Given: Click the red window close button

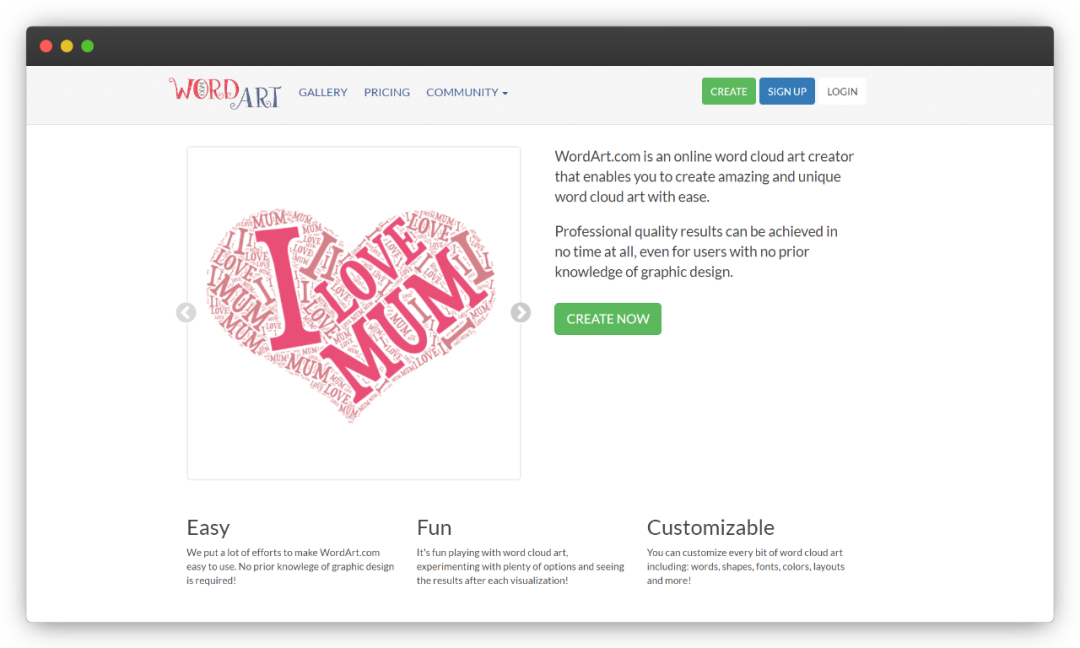Looking at the screenshot, I should click(46, 46).
